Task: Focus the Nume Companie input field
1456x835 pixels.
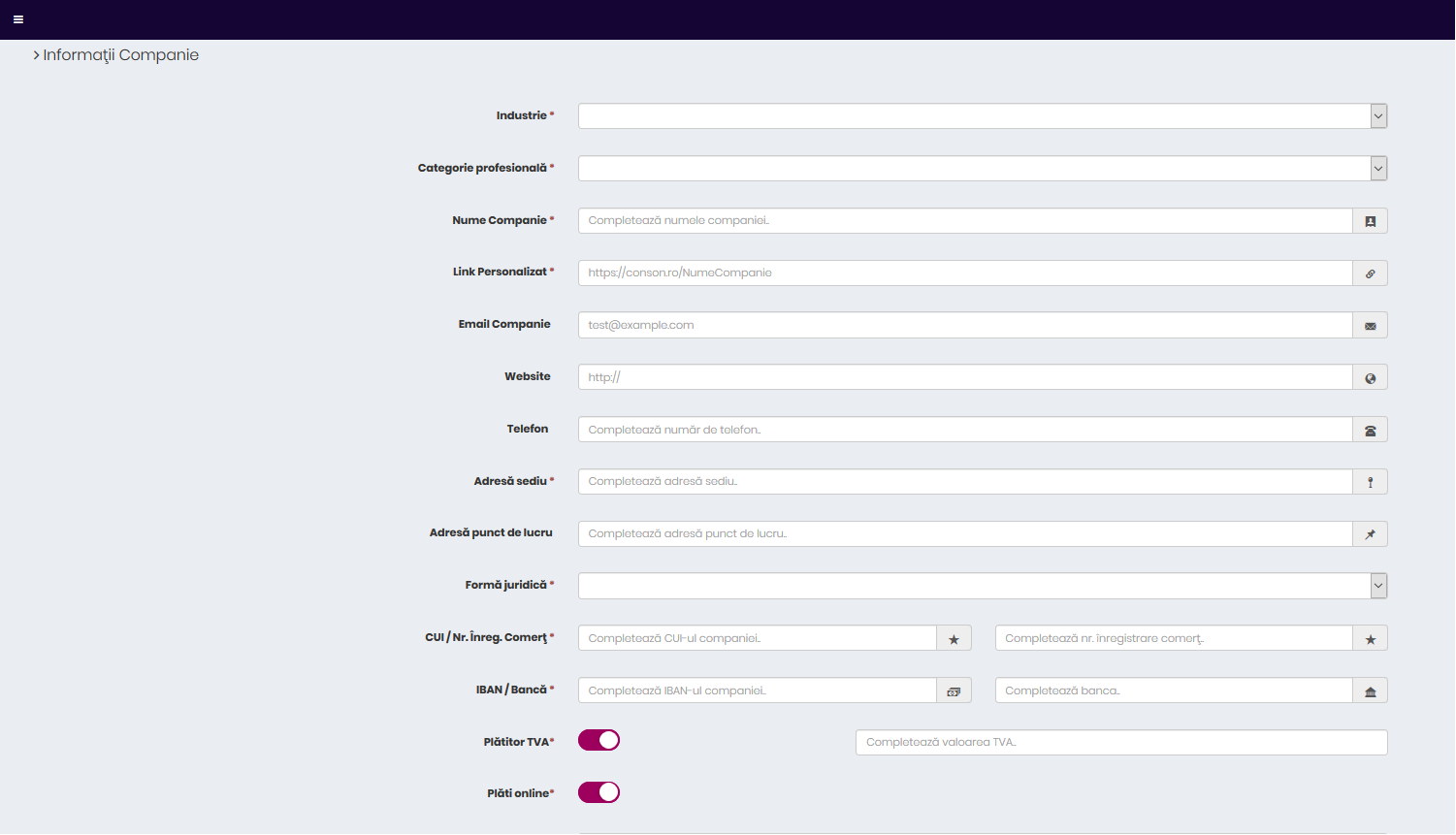Action: coord(965,221)
